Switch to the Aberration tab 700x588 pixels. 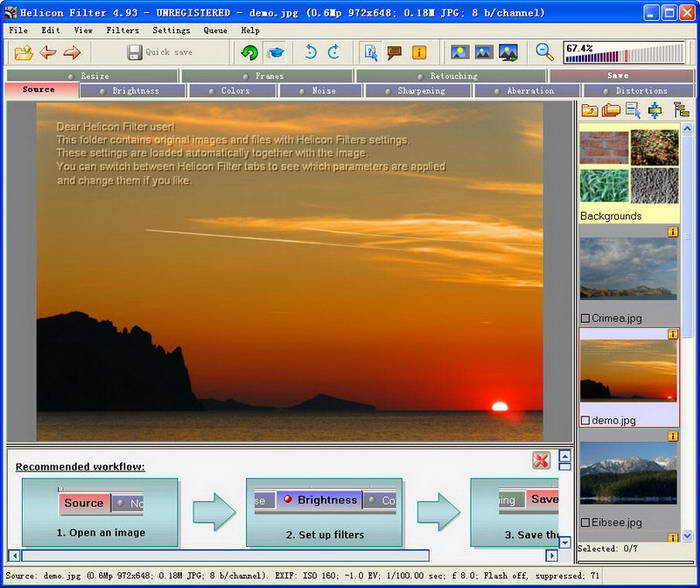point(527,91)
